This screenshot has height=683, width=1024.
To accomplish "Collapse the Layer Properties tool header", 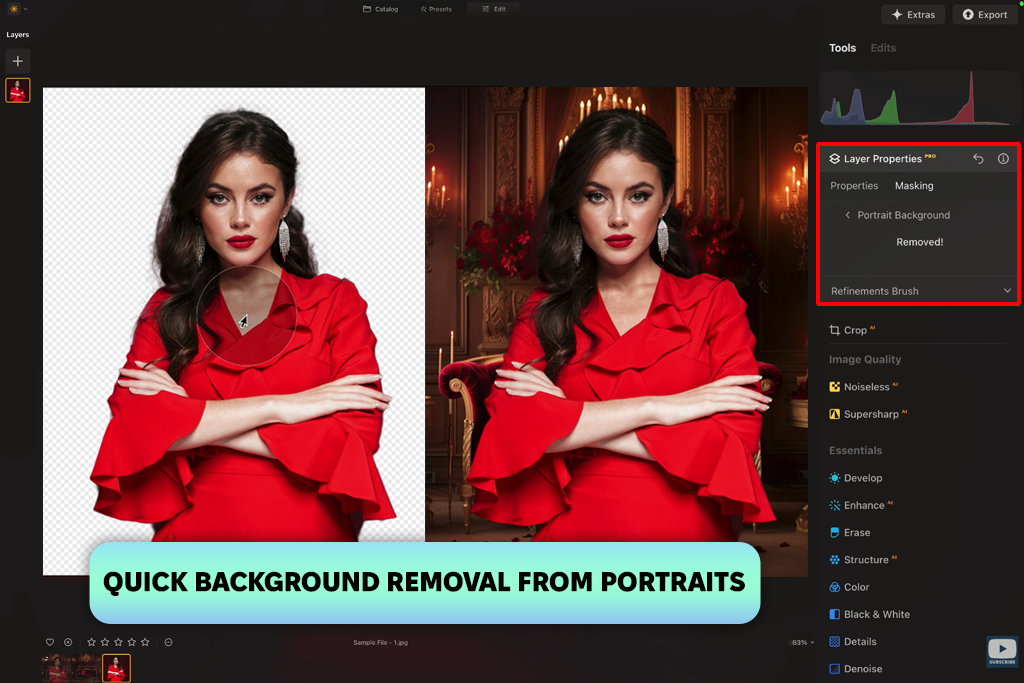I will tap(882, 159).
